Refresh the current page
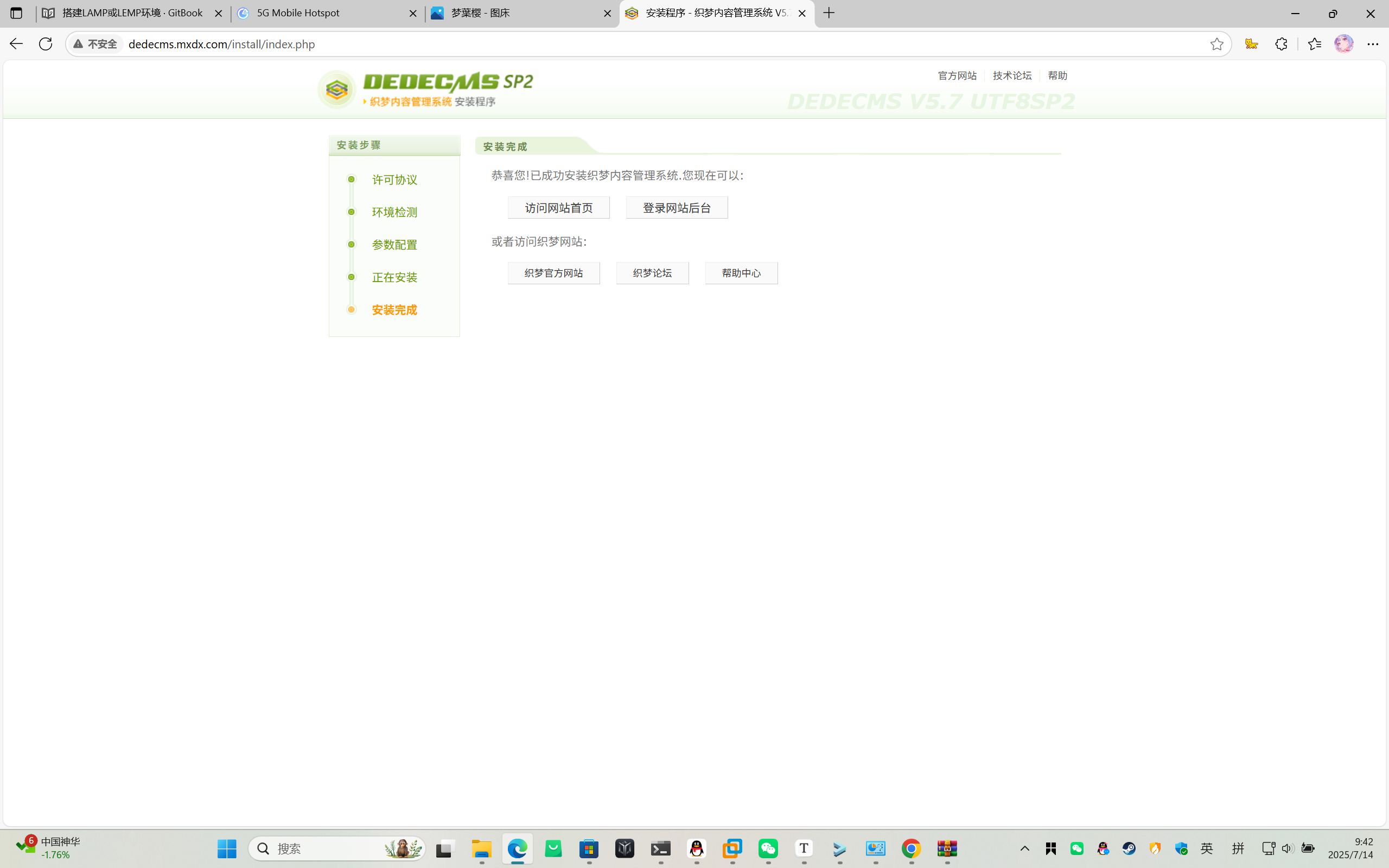This screenshot has height=868, width=1389. (46, 44)
